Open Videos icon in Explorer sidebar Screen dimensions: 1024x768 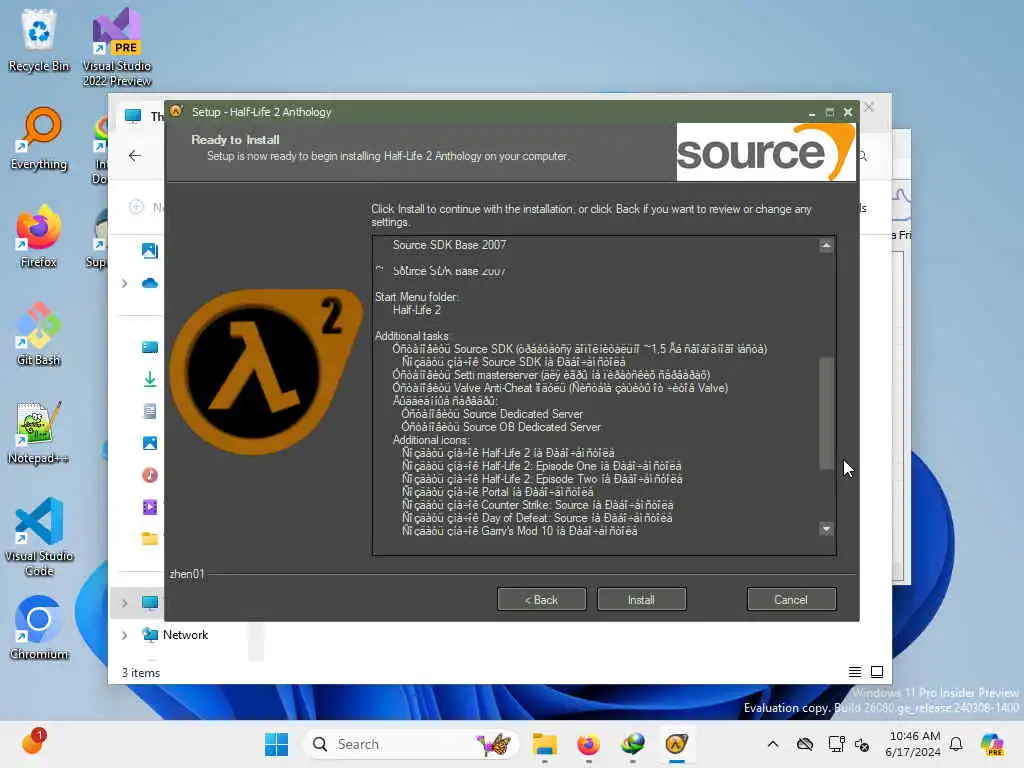pyautogui.click(x=150, y=507)
